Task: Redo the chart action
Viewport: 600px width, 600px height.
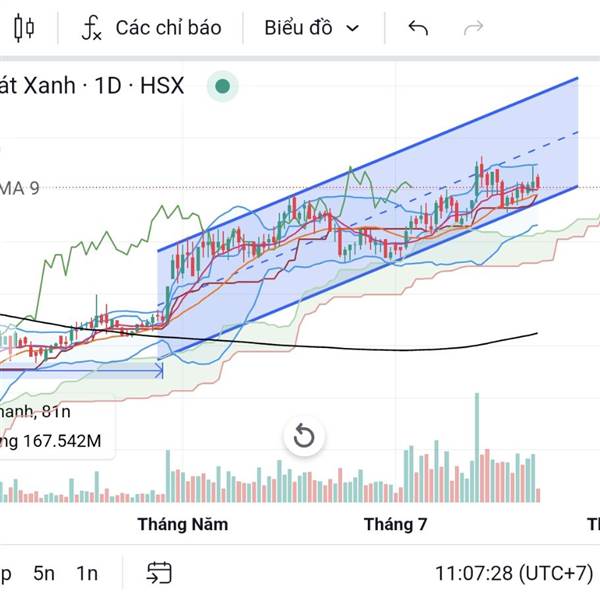Action: coord(474,28)
